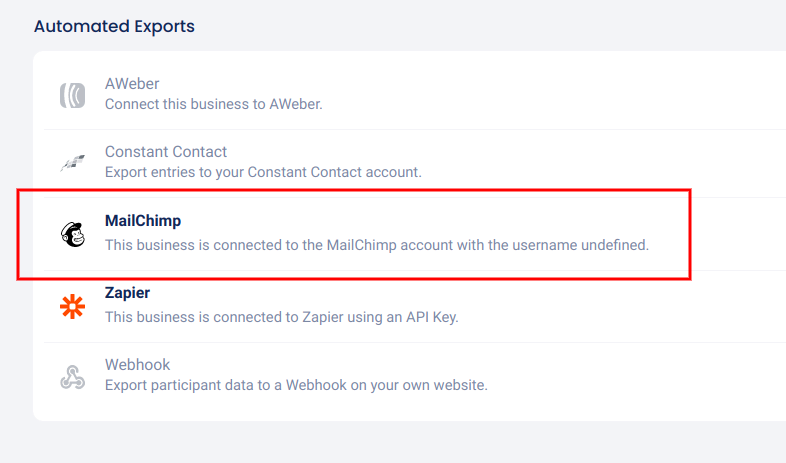
Task: Click the empty white area below Webhook
Action: click(x=400, y=408)
